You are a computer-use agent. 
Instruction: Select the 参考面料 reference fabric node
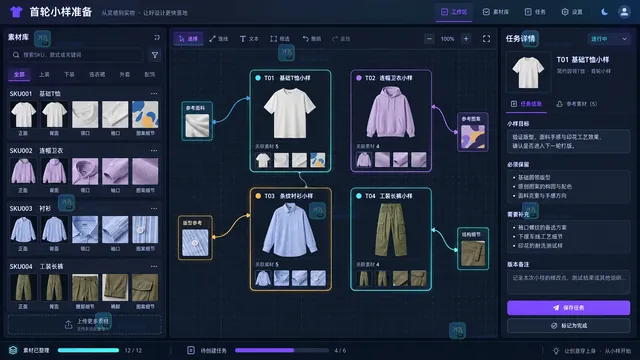(x=197, y=121)
